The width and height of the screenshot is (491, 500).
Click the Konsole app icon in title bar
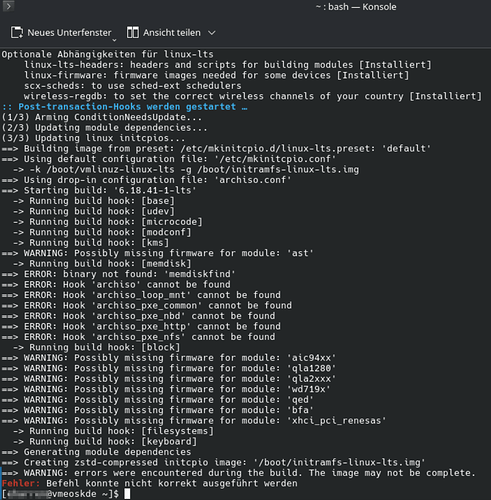click(x=8, y=6)
